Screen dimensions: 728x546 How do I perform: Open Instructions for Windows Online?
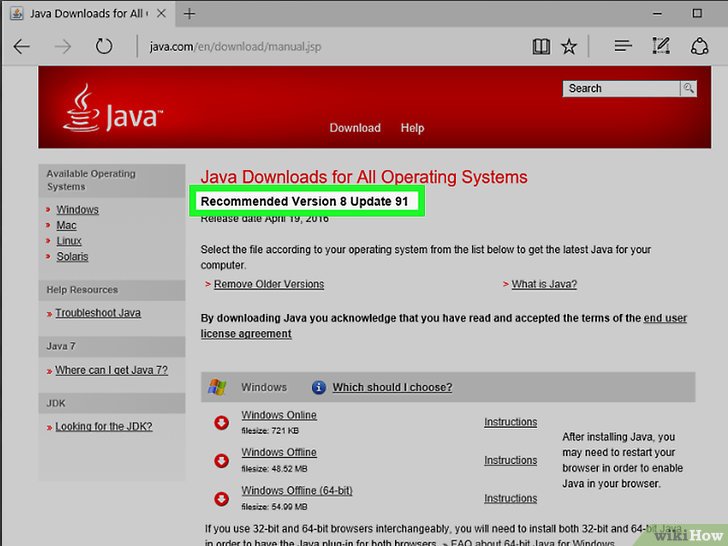(511, 422)
